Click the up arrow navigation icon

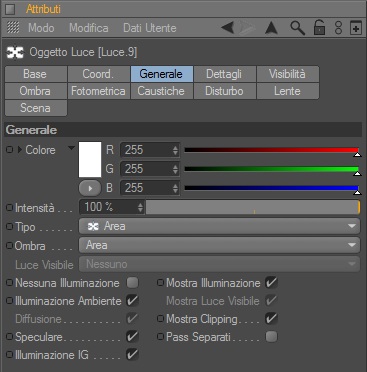click(271, 28)
